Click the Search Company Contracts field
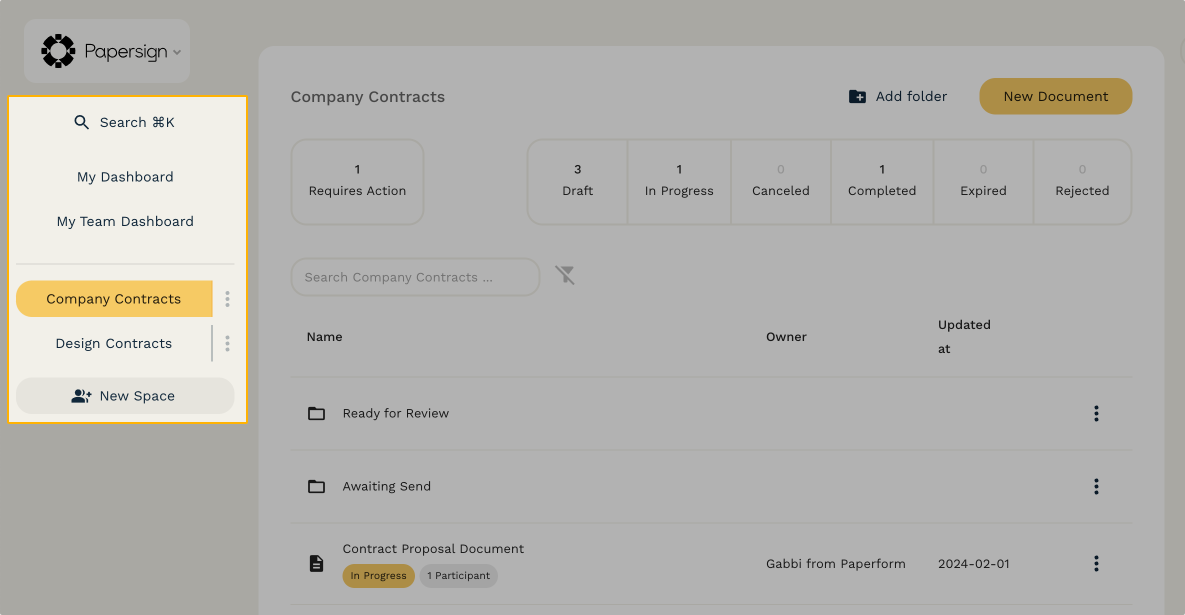This screenshot has height=615, width=1185. (x=415, y=277)
